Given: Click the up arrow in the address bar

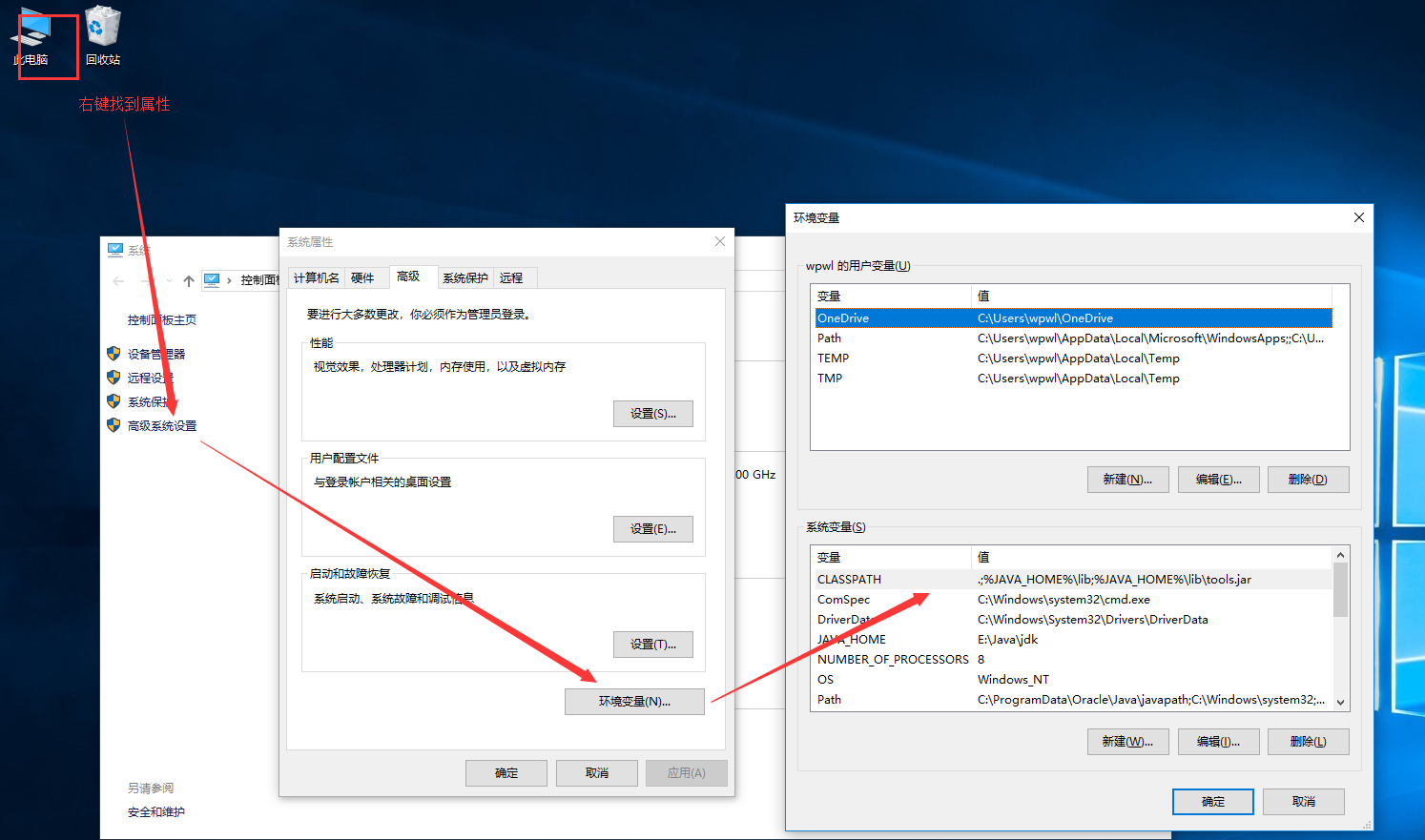Looking at the screenshot, I should click(x=190, y=280).
